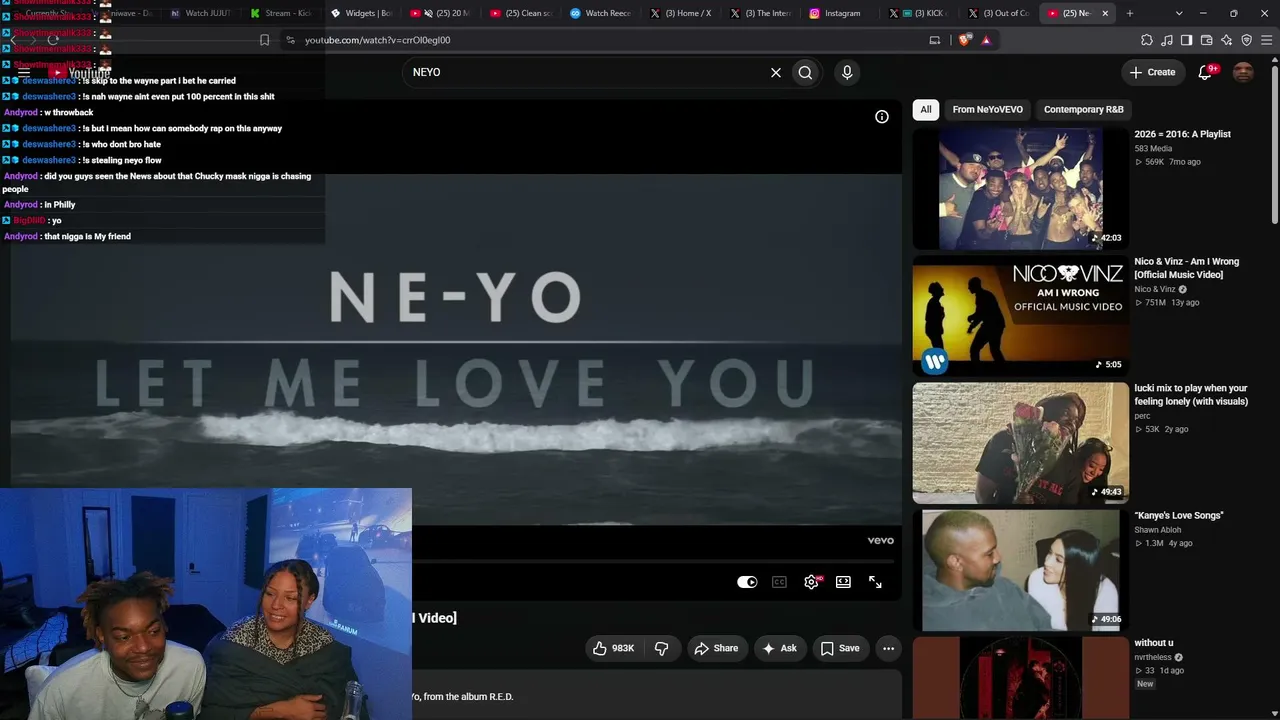The height and width of the screenshot is (720, 1280).
Task: Open the VPN shield toolbar icon
Action: click(1246, 40)
